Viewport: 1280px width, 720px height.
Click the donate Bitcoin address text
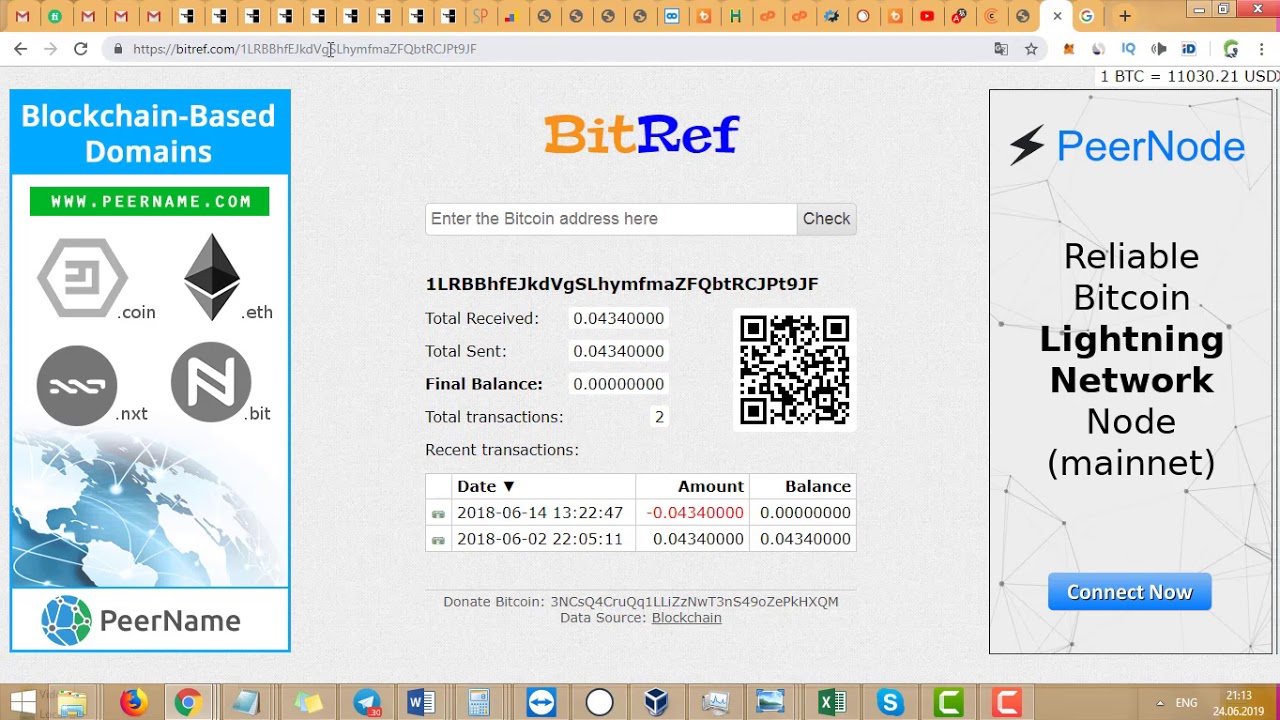pyautogui.click(x=694, y=602)
